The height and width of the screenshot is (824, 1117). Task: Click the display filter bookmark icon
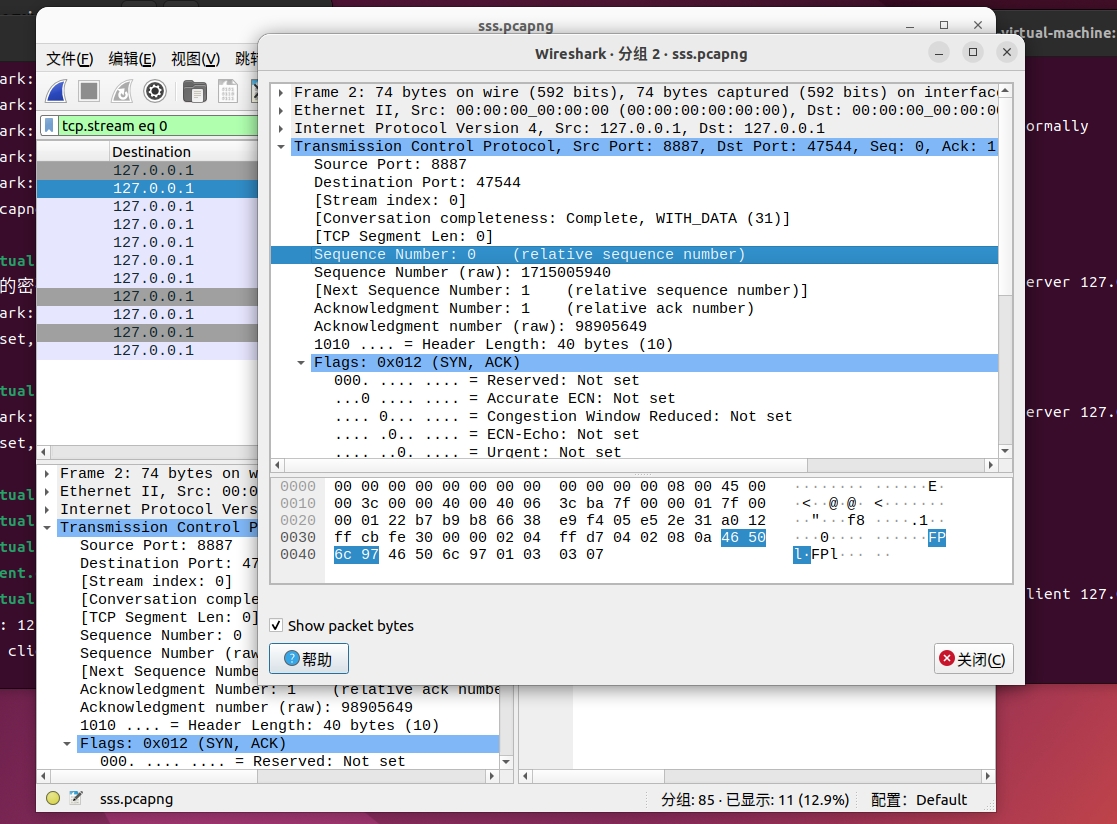tap(49, 126)
